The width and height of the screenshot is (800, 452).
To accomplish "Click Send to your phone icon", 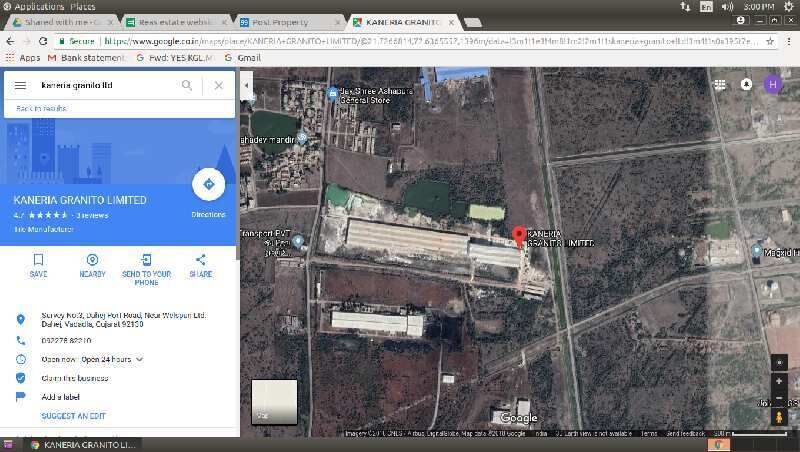I will coord(146,260).
